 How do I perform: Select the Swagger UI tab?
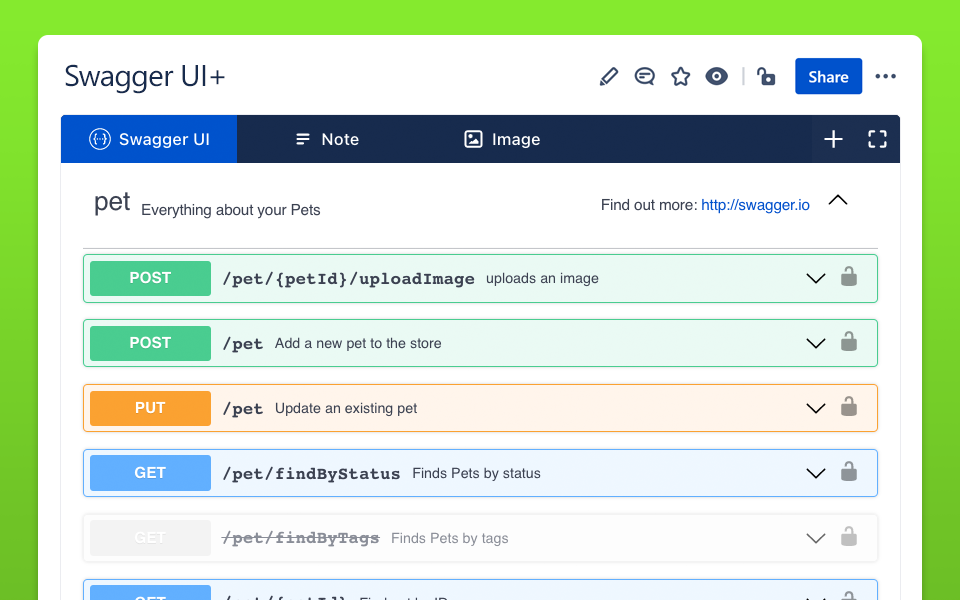click(148, 139)
